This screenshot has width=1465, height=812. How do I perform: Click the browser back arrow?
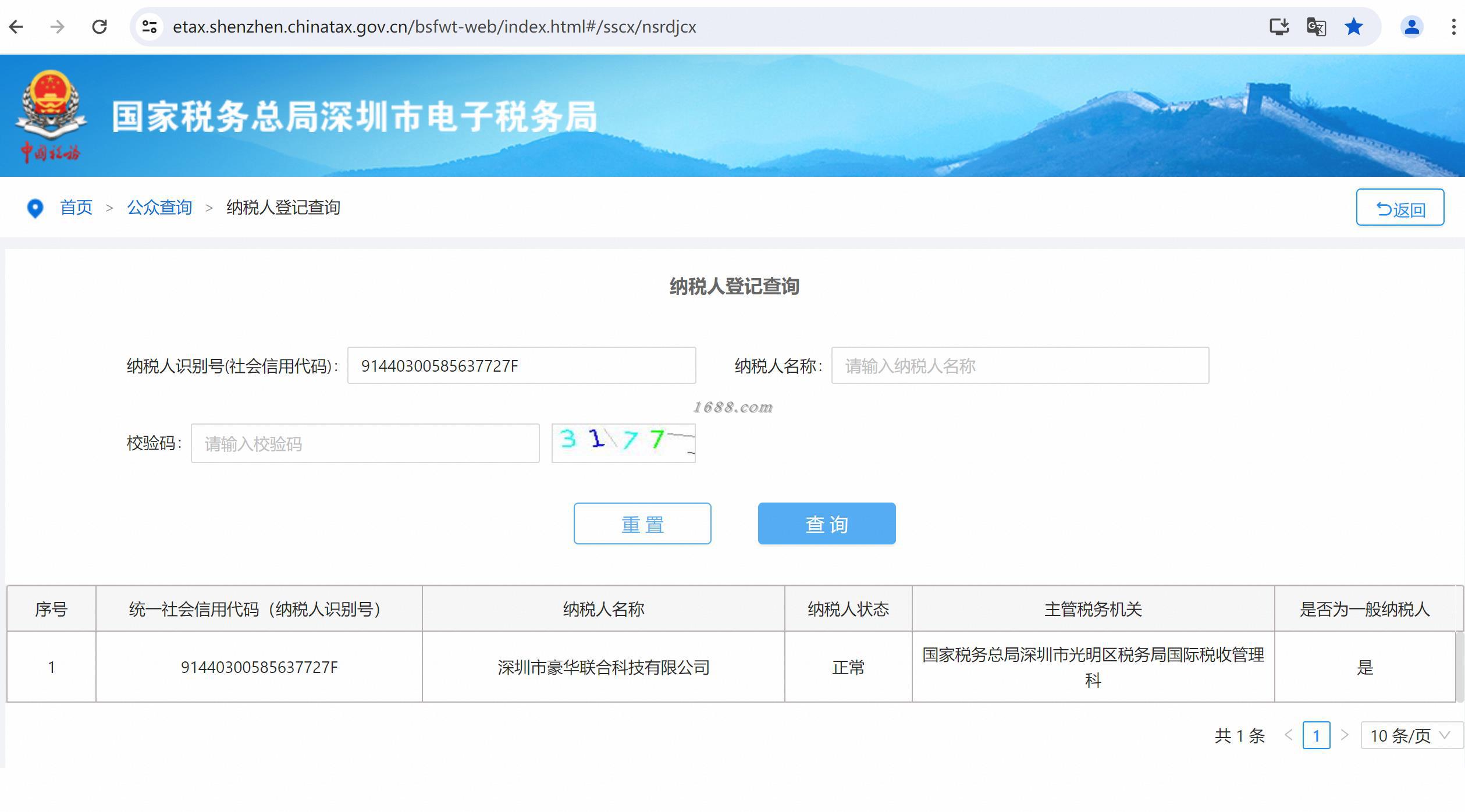16,27
